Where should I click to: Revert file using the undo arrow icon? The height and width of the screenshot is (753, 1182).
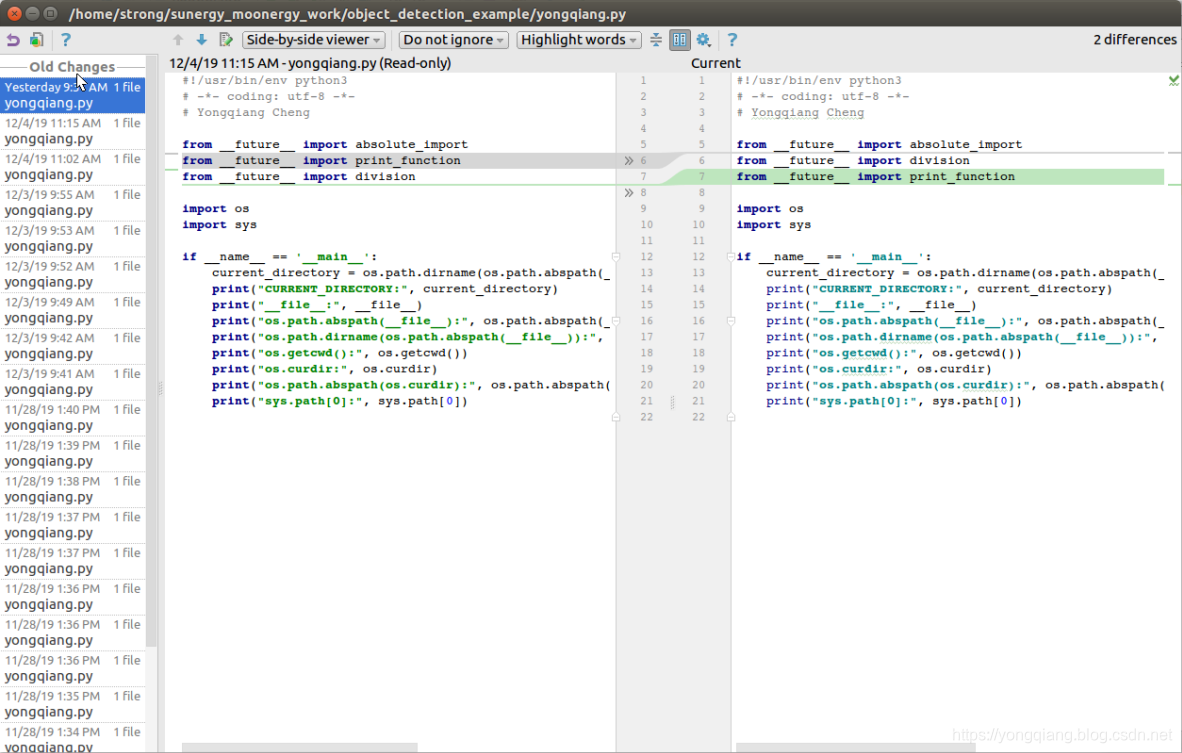coord(11,39)
